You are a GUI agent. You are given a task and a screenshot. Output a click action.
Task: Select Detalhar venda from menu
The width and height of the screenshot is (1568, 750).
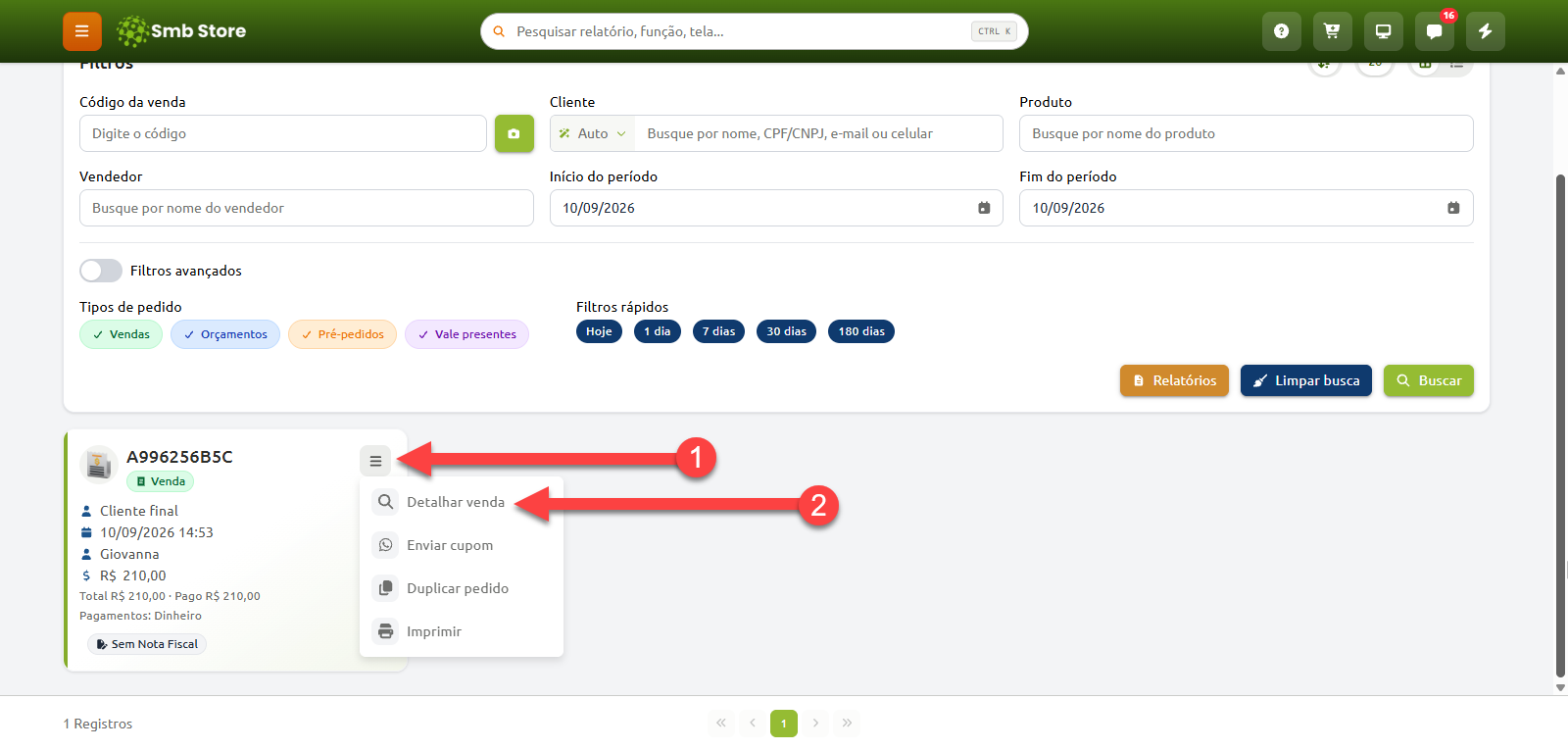(x=462, y=502)
